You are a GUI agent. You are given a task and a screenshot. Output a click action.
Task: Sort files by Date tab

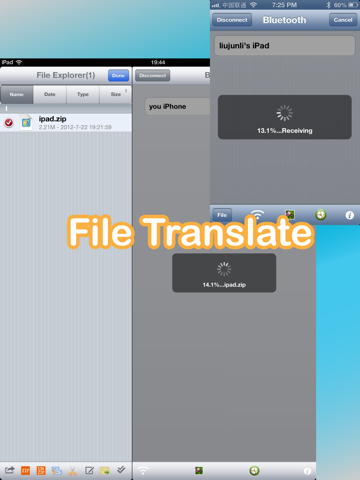50,94
